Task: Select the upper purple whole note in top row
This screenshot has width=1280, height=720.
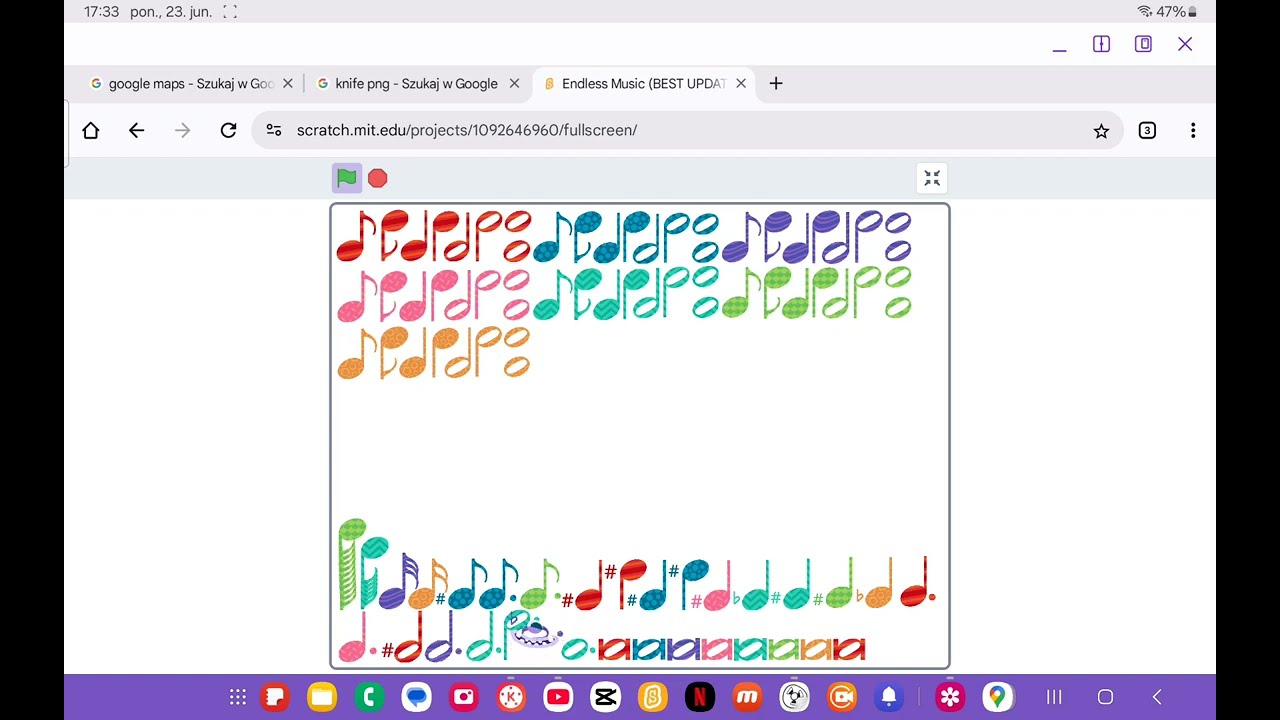Action: point(897,222)
